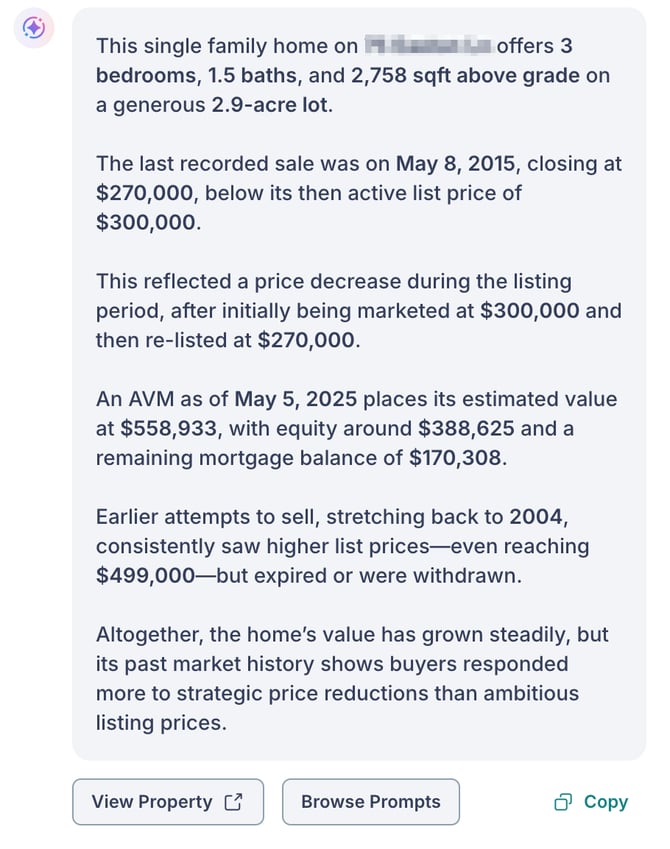
Task: Open the View Property button
Action: coord(167,802)
